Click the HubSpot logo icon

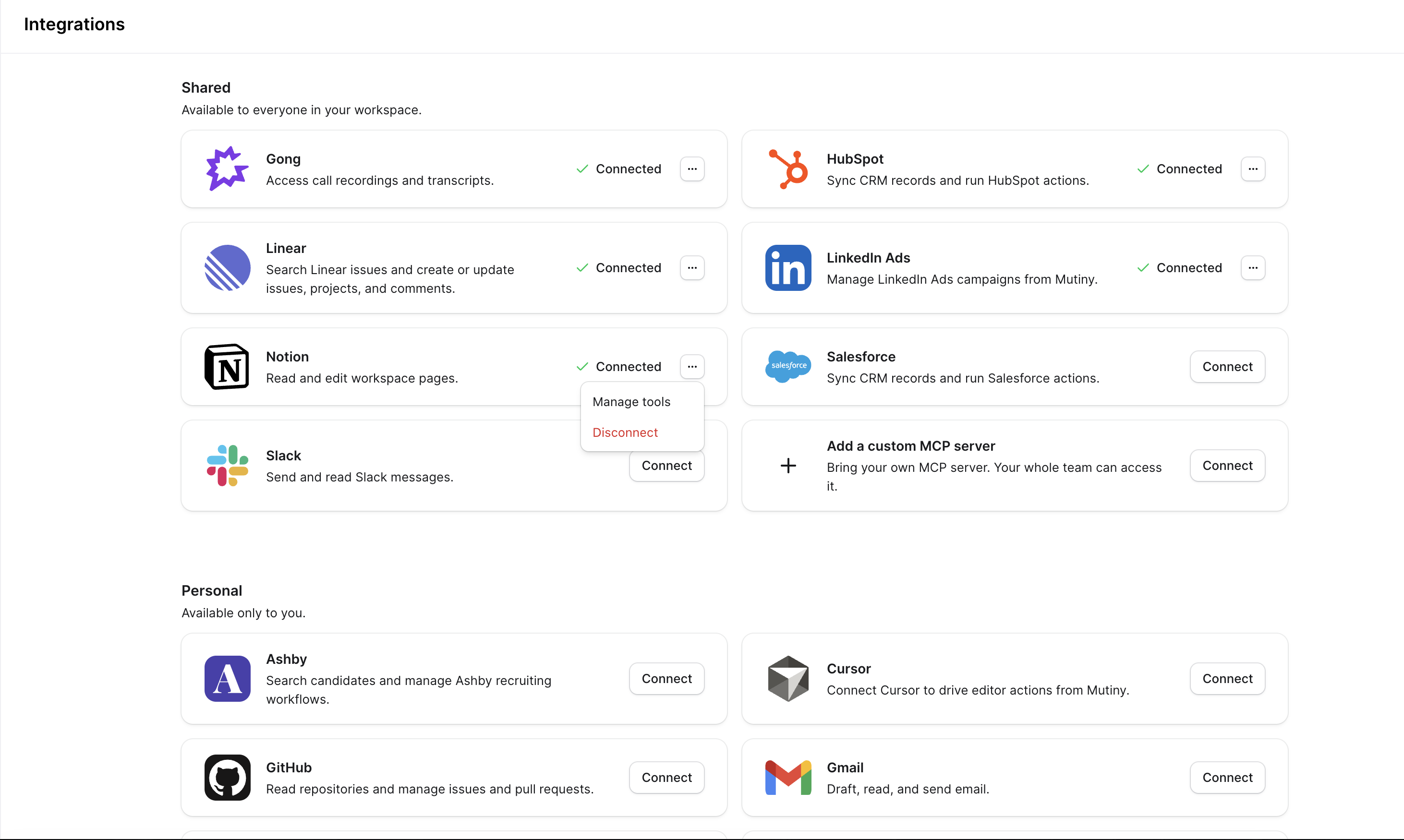click(788, 168)
